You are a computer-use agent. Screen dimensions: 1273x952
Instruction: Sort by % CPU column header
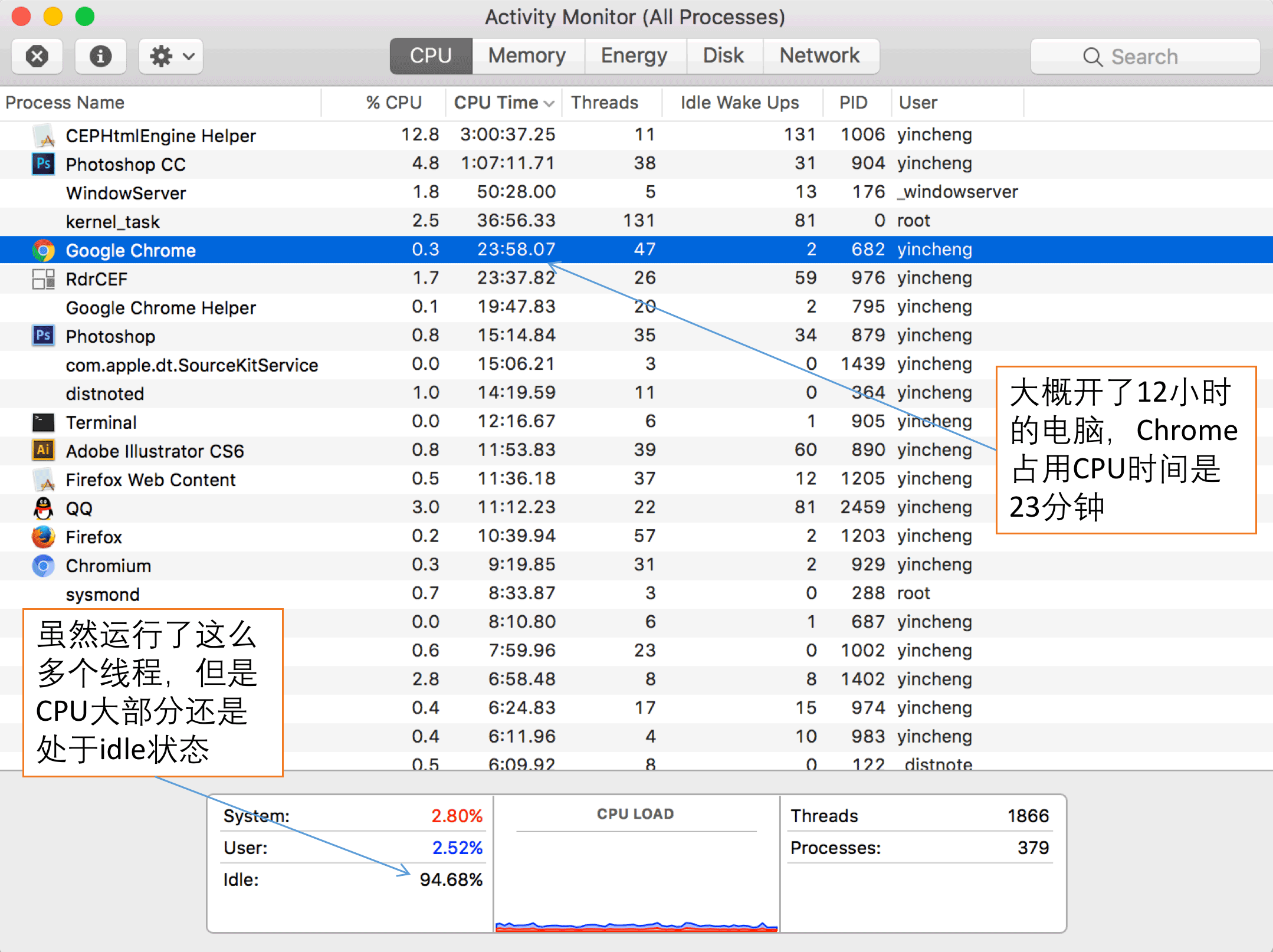click(x=393, y=103)
